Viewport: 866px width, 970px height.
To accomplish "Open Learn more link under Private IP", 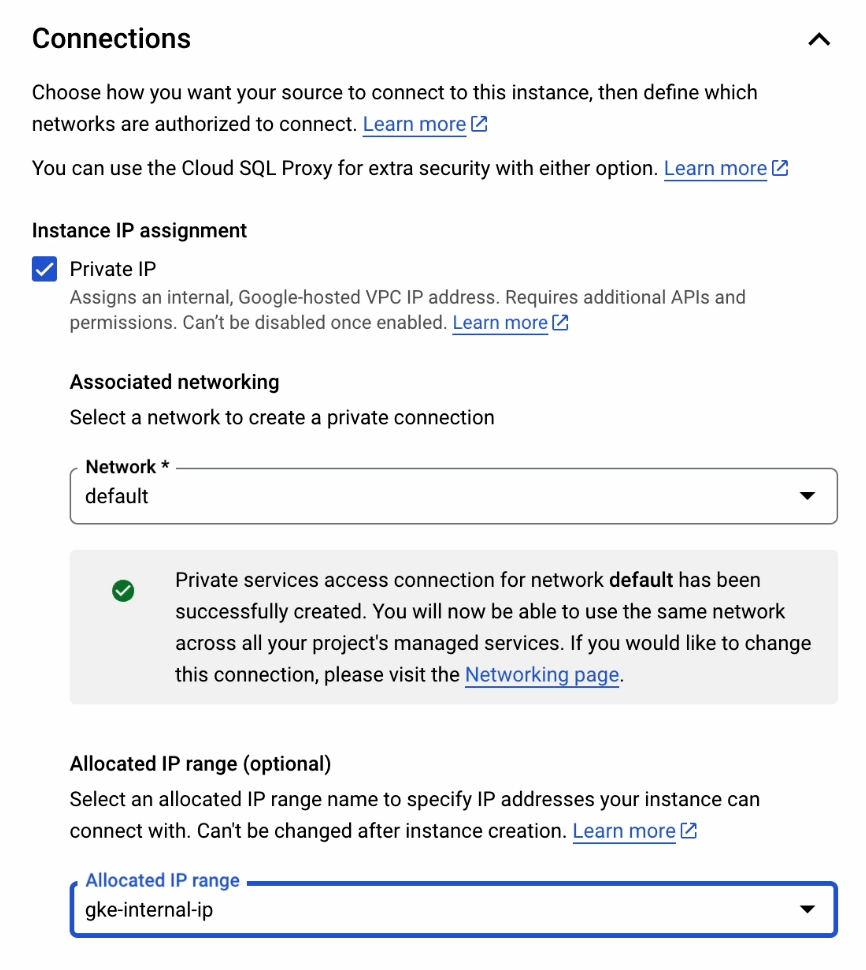I will [500, 323].
